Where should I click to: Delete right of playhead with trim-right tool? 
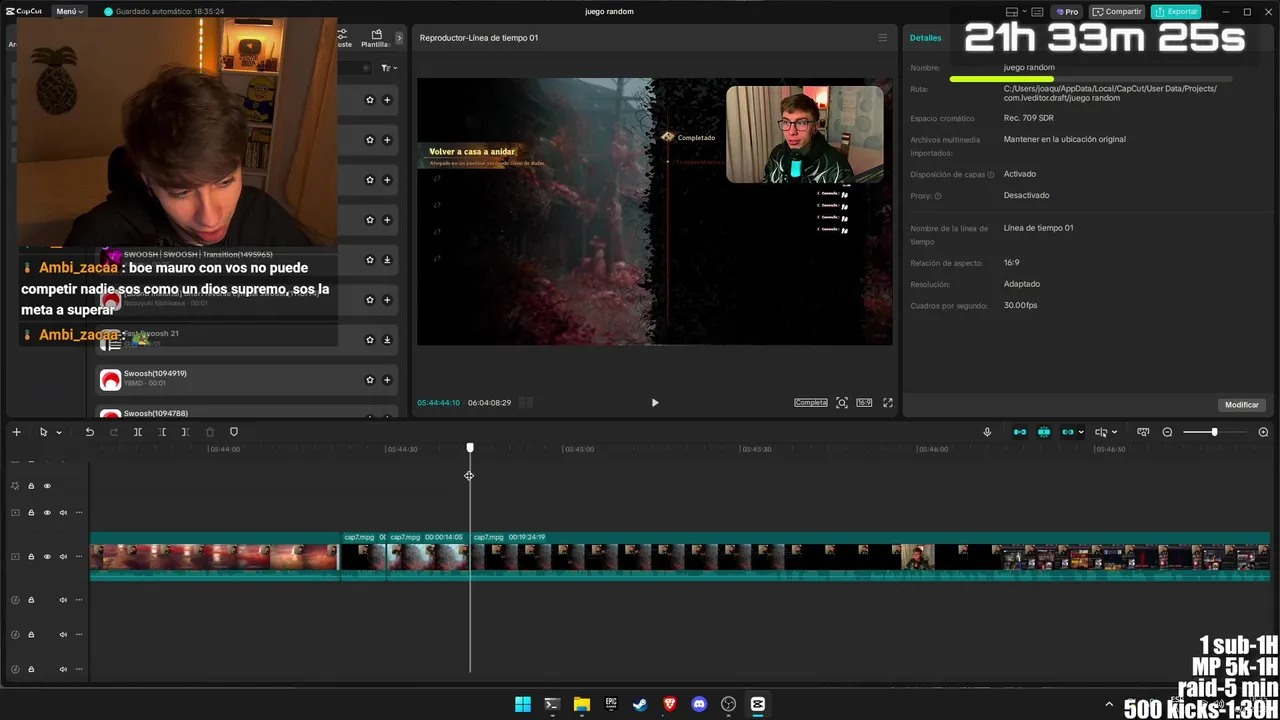point(185,432)
